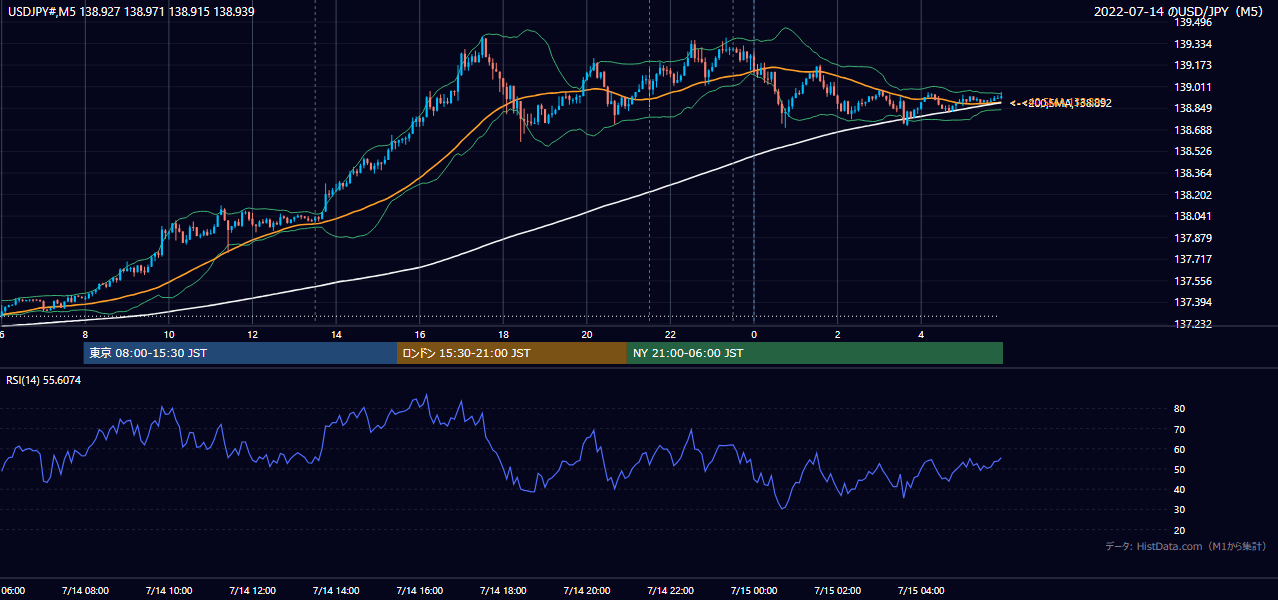
Task: Click RSI scale value 60
Action: coord(1180,449)
